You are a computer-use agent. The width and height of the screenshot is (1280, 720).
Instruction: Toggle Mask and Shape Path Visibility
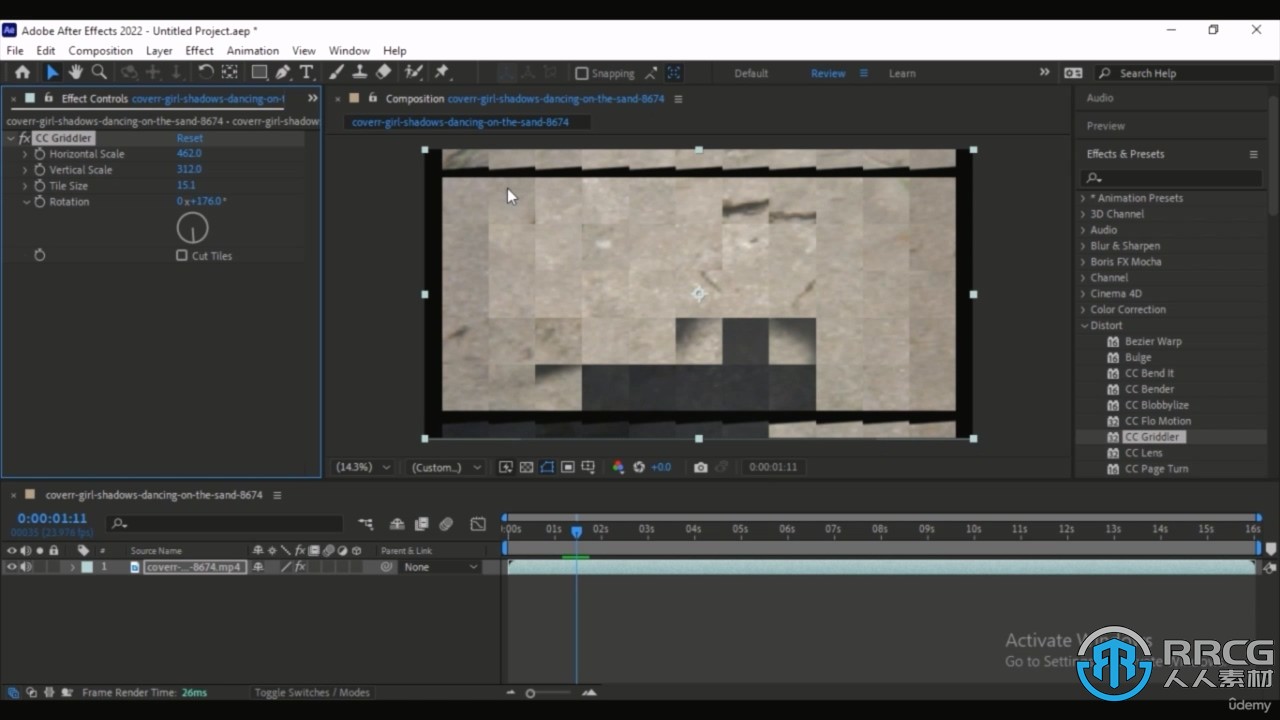pos(547,467)
